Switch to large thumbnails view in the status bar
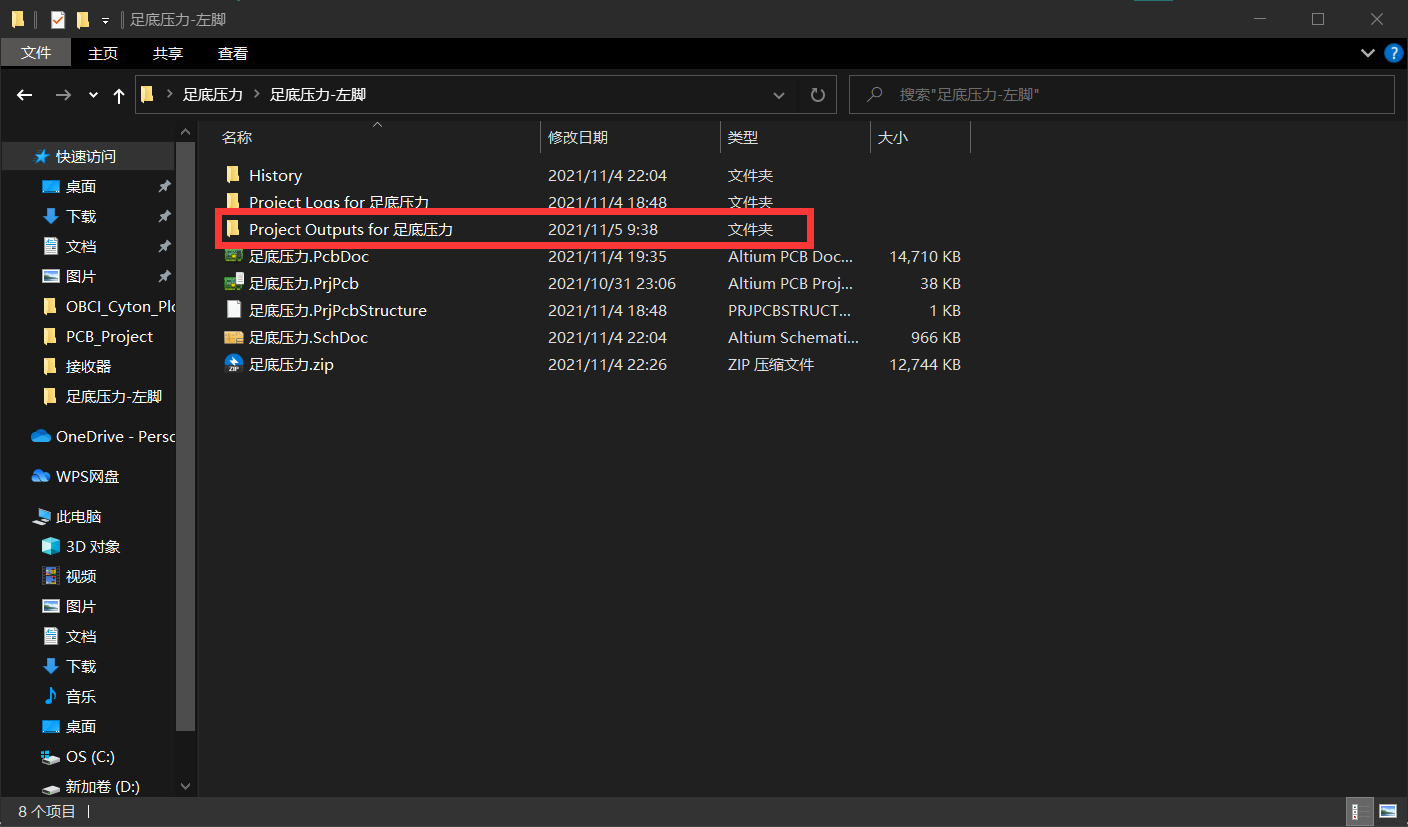Screen dimensions: 1408x827 (x=1388, y=811)
